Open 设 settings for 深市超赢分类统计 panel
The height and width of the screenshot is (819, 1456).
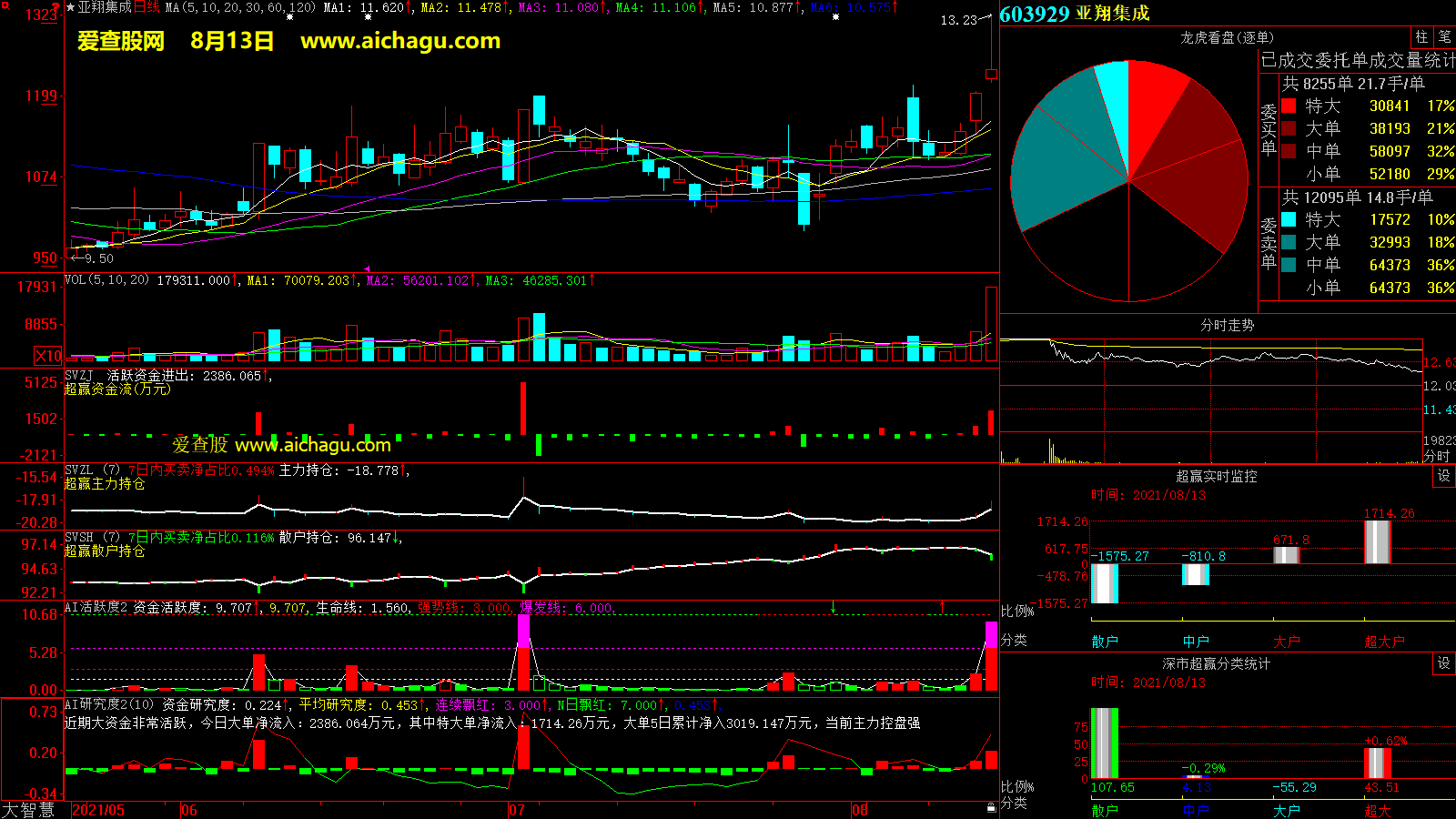coord(1444,663)
